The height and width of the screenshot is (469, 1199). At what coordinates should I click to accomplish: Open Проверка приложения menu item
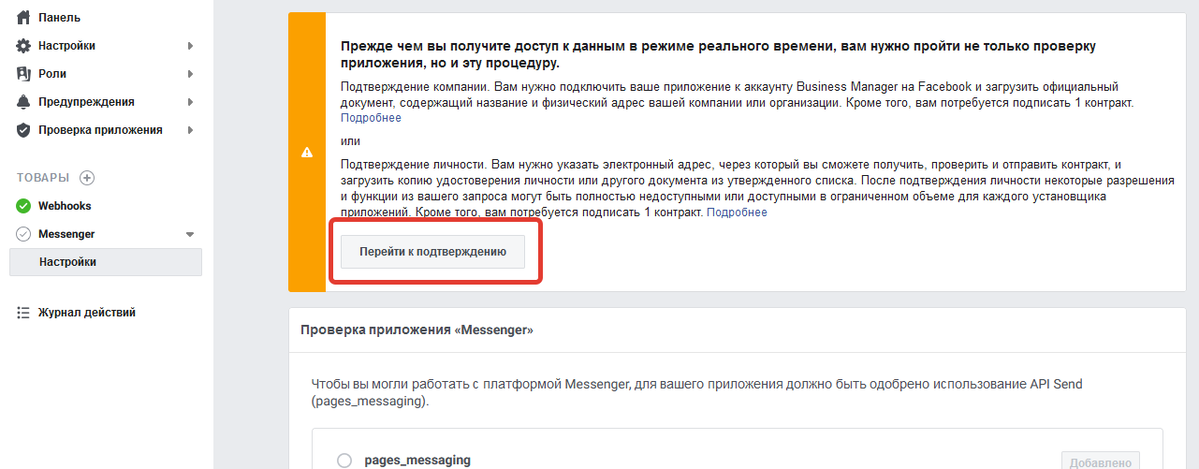pos(100,130)
